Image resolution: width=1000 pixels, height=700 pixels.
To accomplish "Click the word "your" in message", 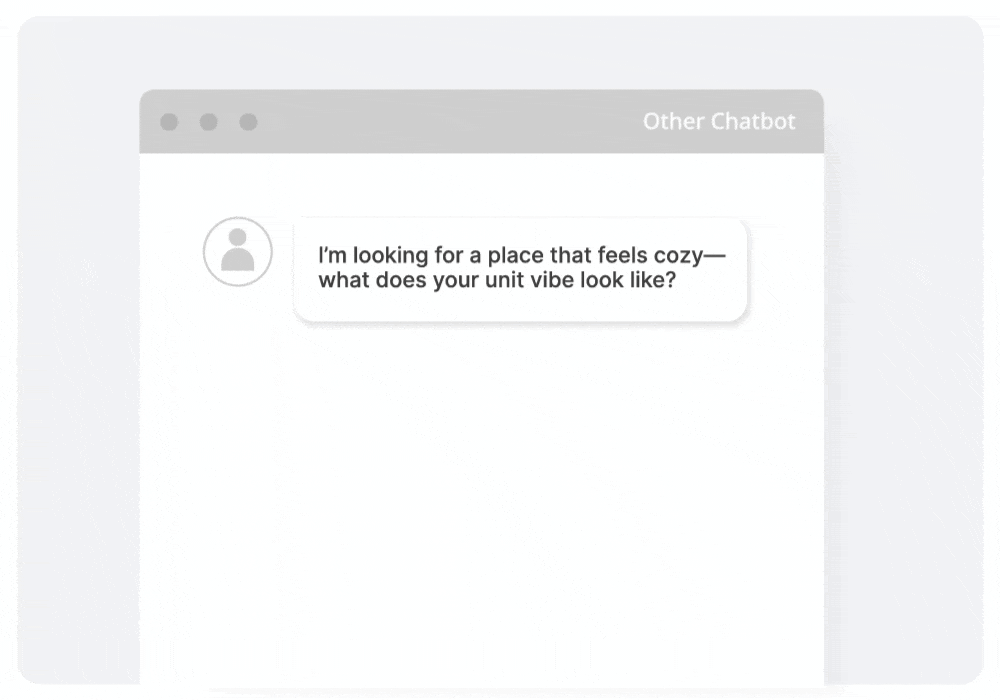I will (456, 281).
